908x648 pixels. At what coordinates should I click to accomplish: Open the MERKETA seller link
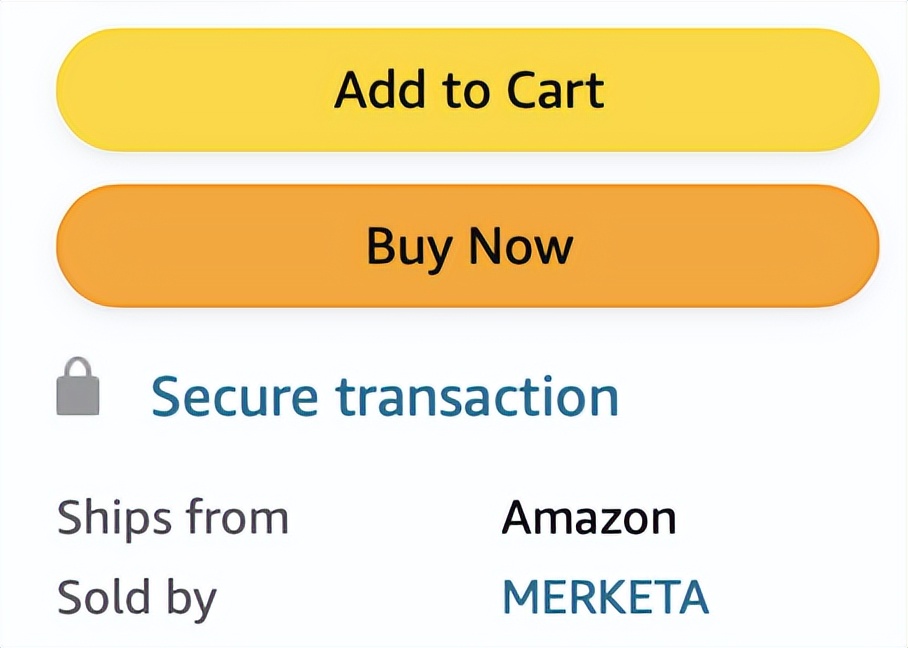(x=605, y=597)
